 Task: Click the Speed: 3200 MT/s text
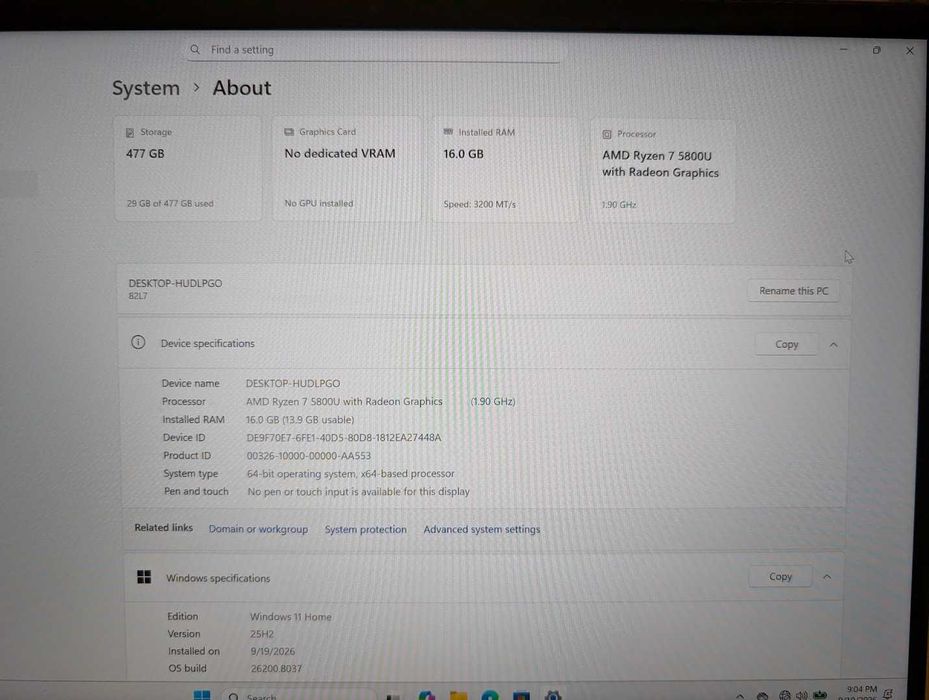(x=480, y=204)
